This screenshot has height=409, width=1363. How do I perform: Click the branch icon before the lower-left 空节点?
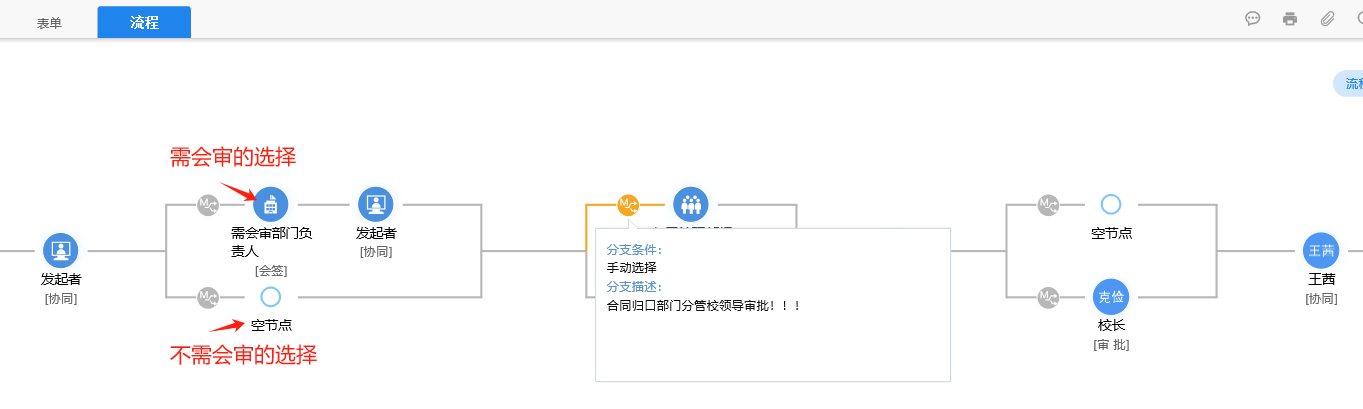tap(208, 297)
